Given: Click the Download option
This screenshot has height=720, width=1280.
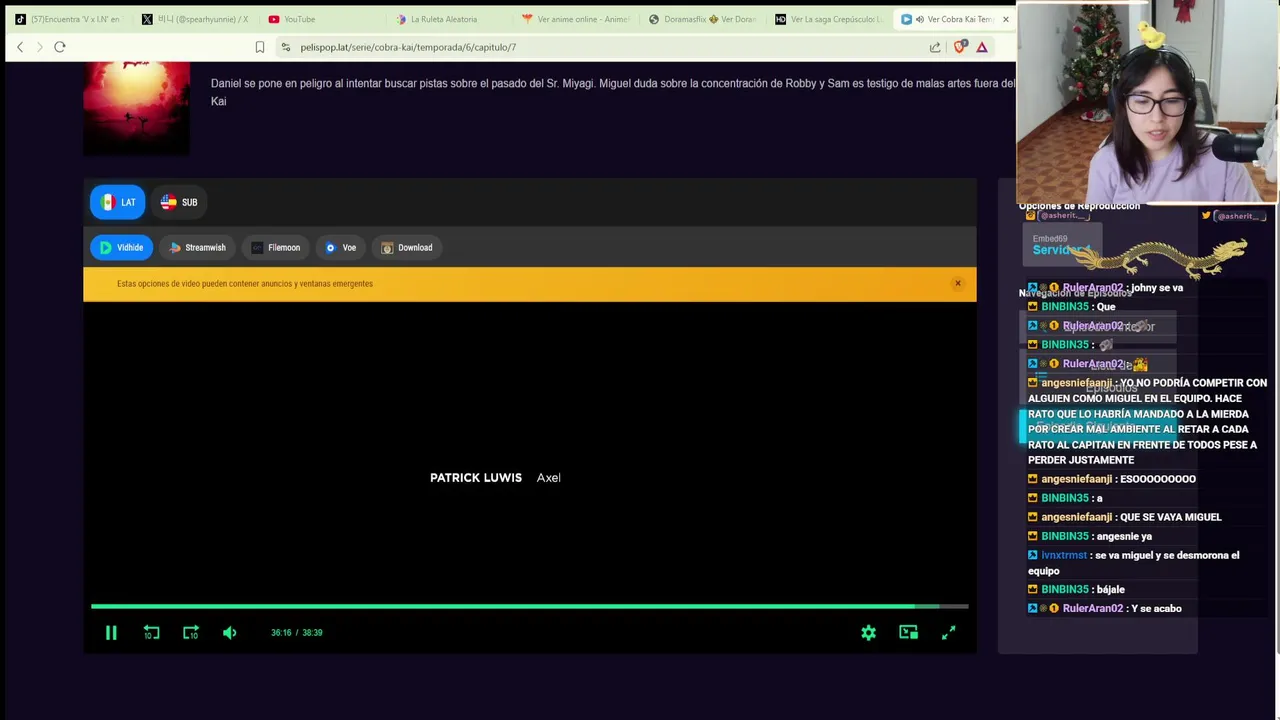Looking at the screenshot, I should [405, 247].
